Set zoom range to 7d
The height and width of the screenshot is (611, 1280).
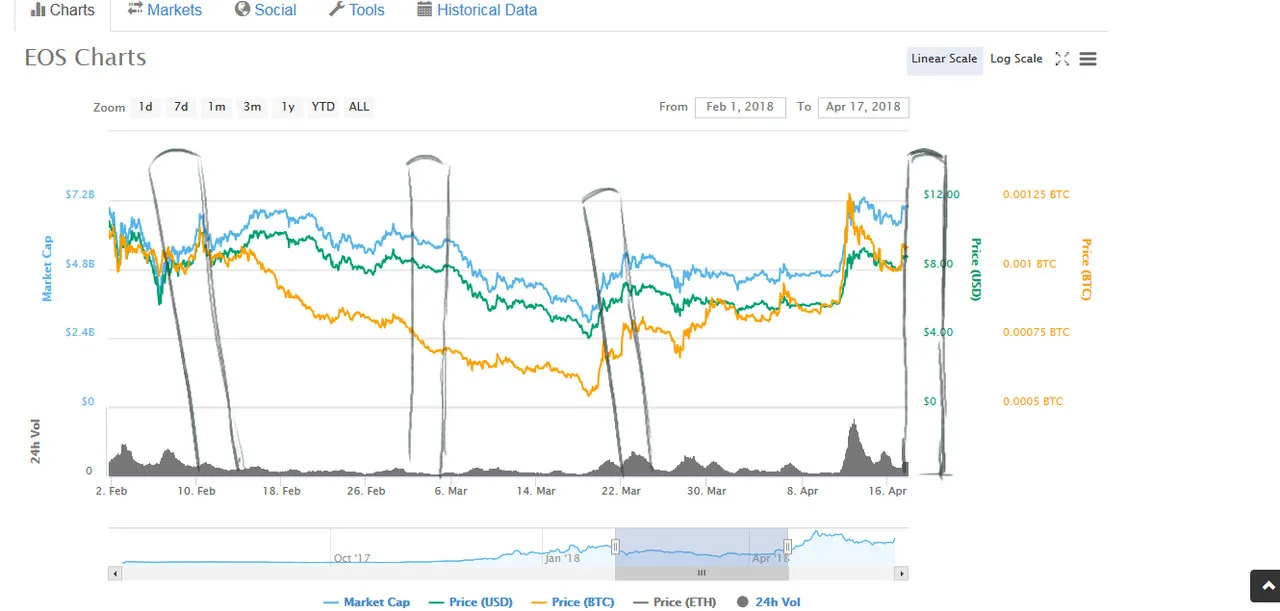(181, 107)
